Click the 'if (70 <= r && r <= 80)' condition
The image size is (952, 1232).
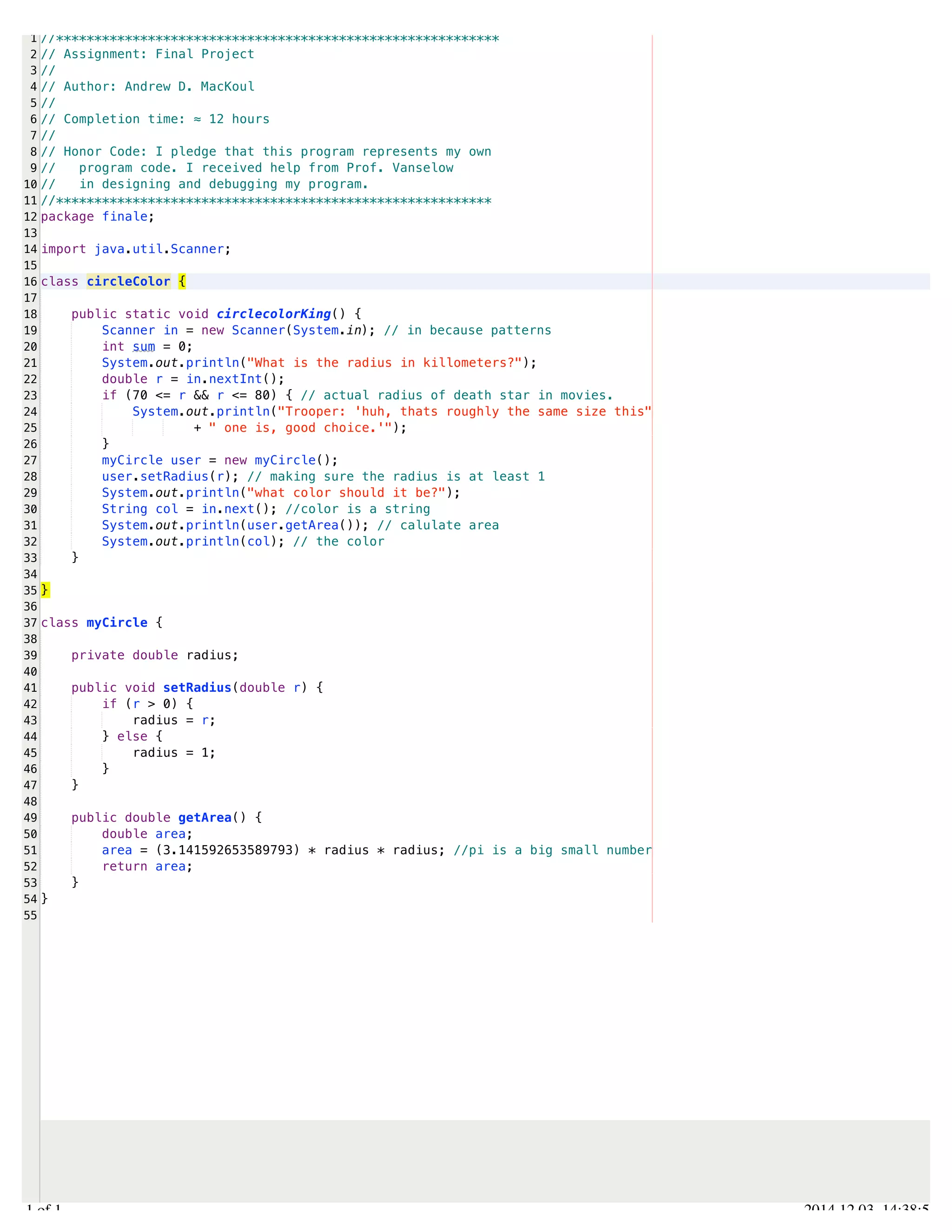[189, 396]
